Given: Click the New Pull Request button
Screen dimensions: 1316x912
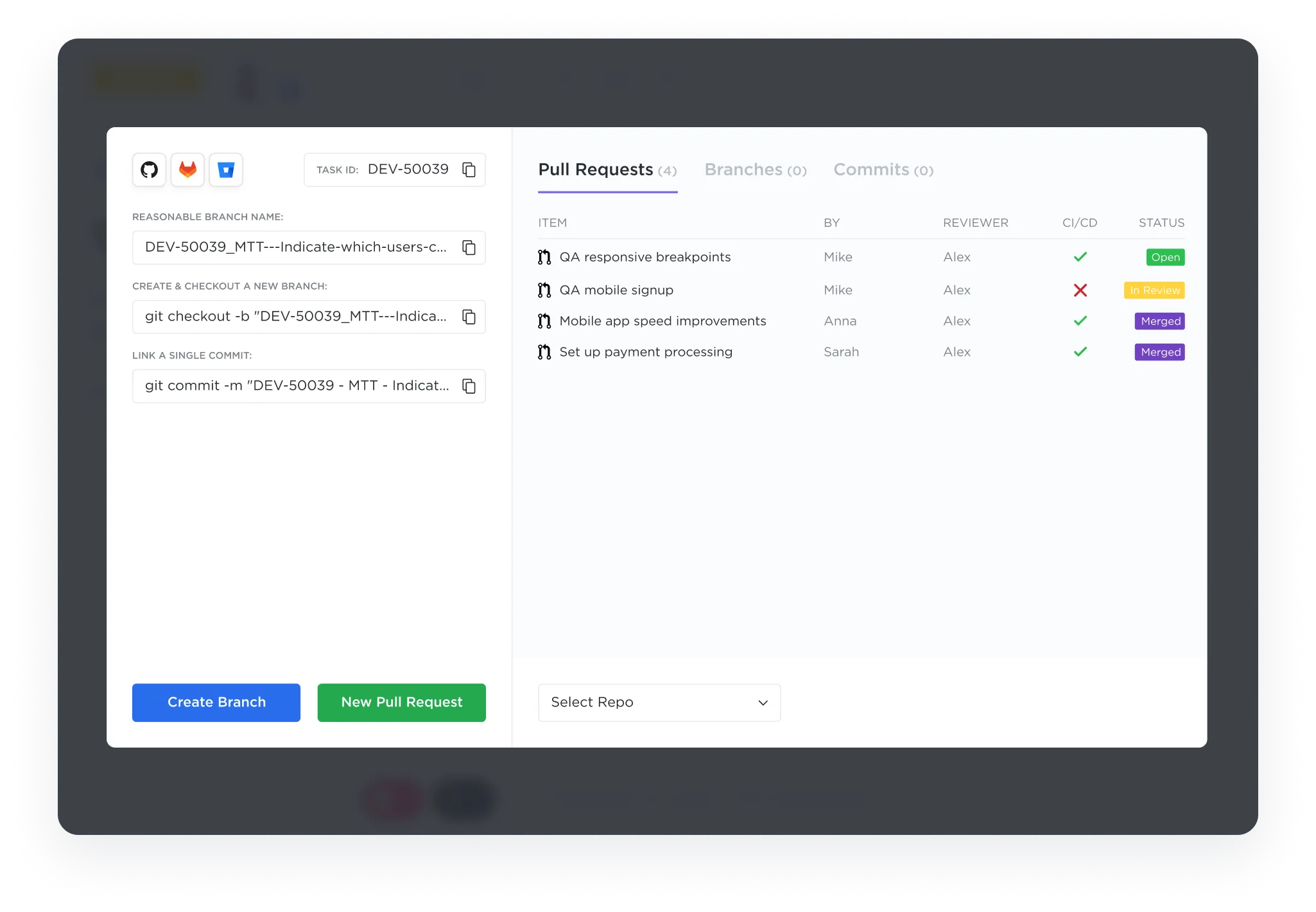Looking at the screenshot, I should coord(402,703).
